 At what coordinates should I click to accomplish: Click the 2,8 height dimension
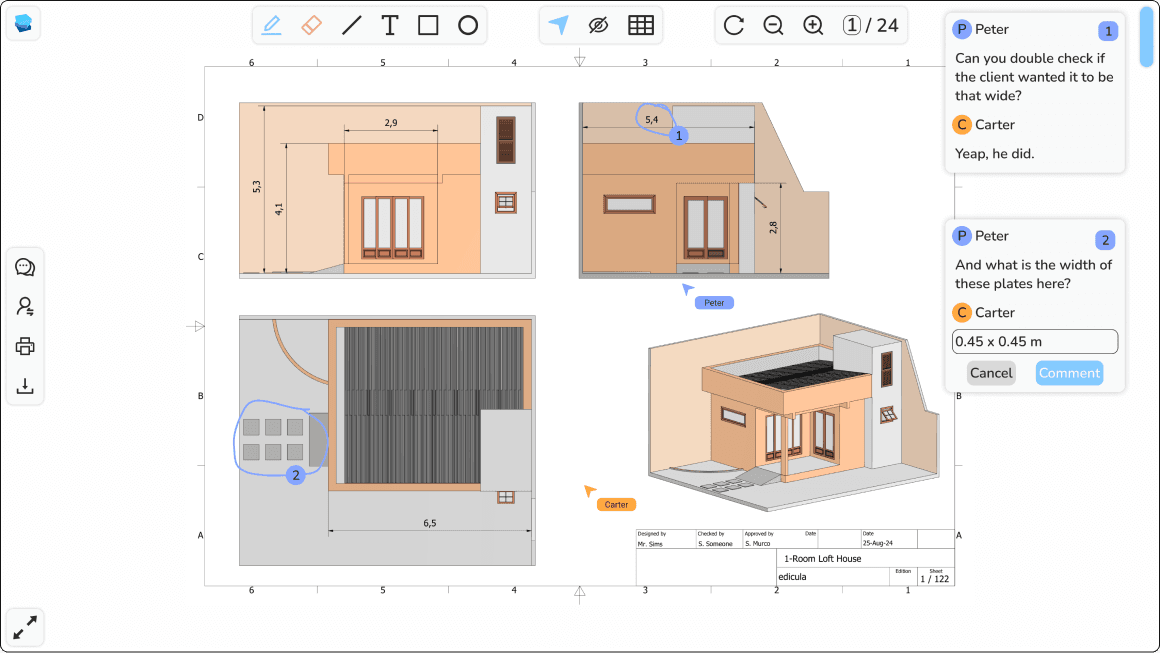pyautogui.click(x=773, y=227)
